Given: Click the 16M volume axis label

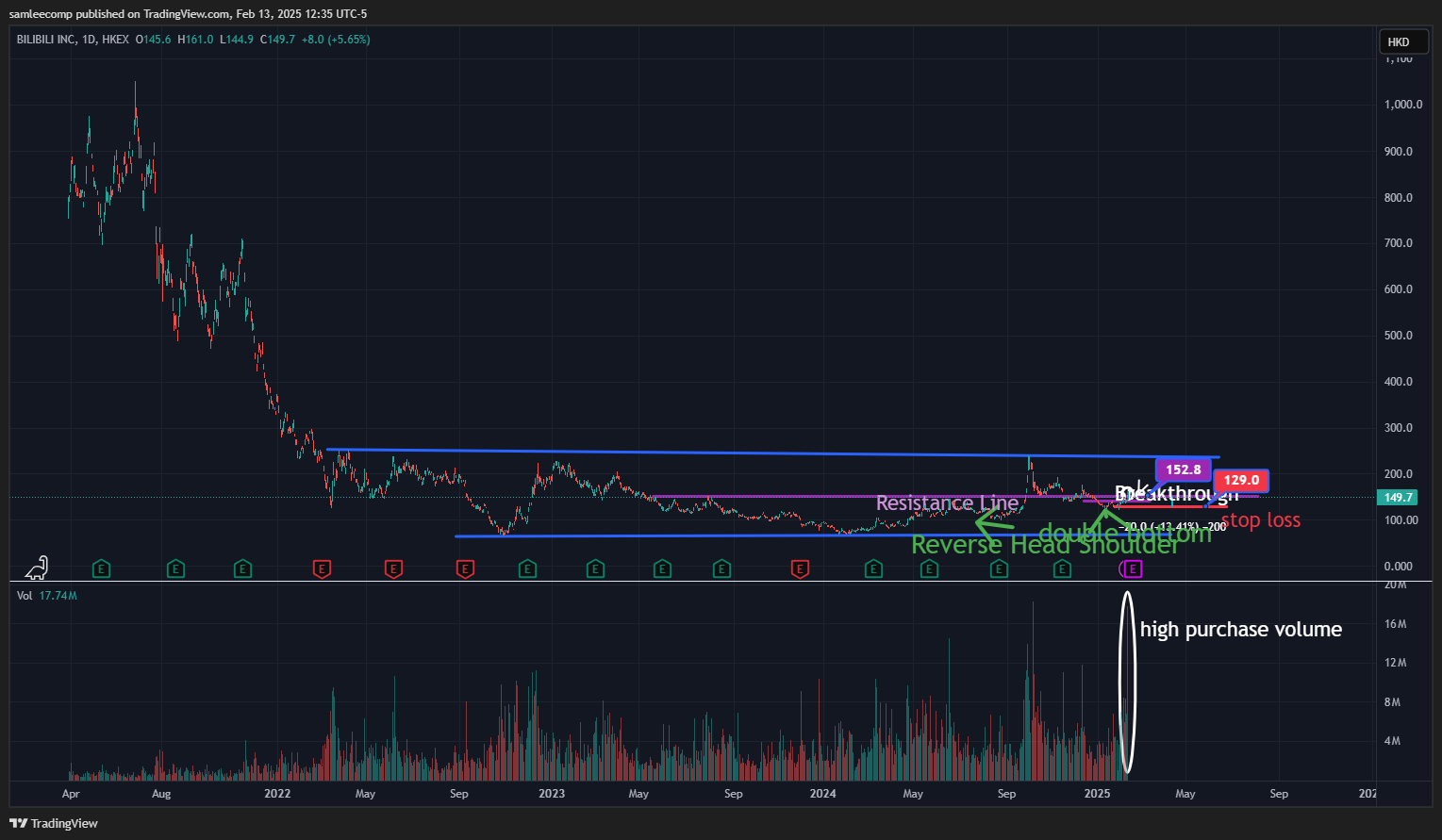Looking at the screenshot, I should click(x=1396, y=624).
